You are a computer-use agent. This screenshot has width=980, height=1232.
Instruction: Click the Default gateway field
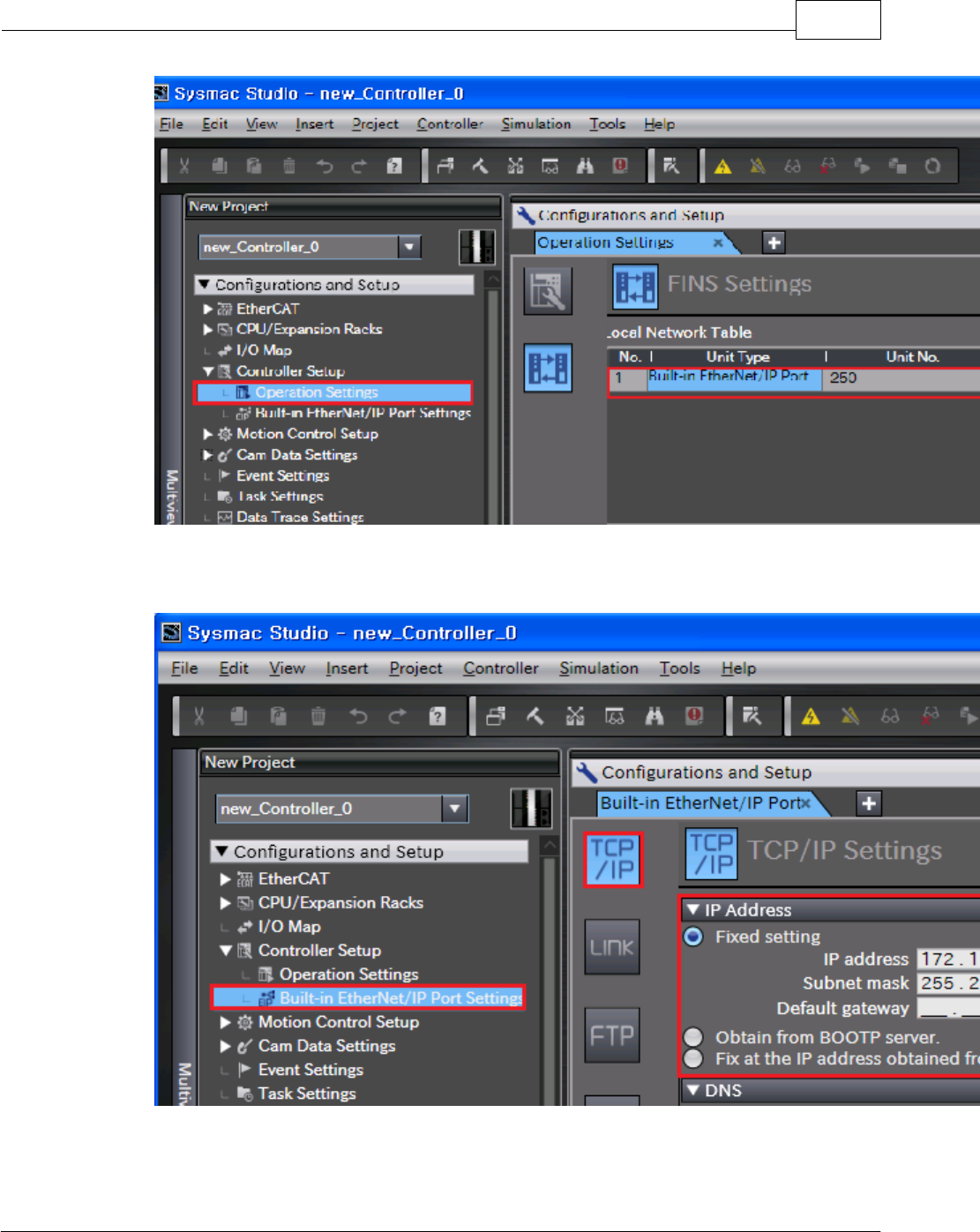(948, 1008)
